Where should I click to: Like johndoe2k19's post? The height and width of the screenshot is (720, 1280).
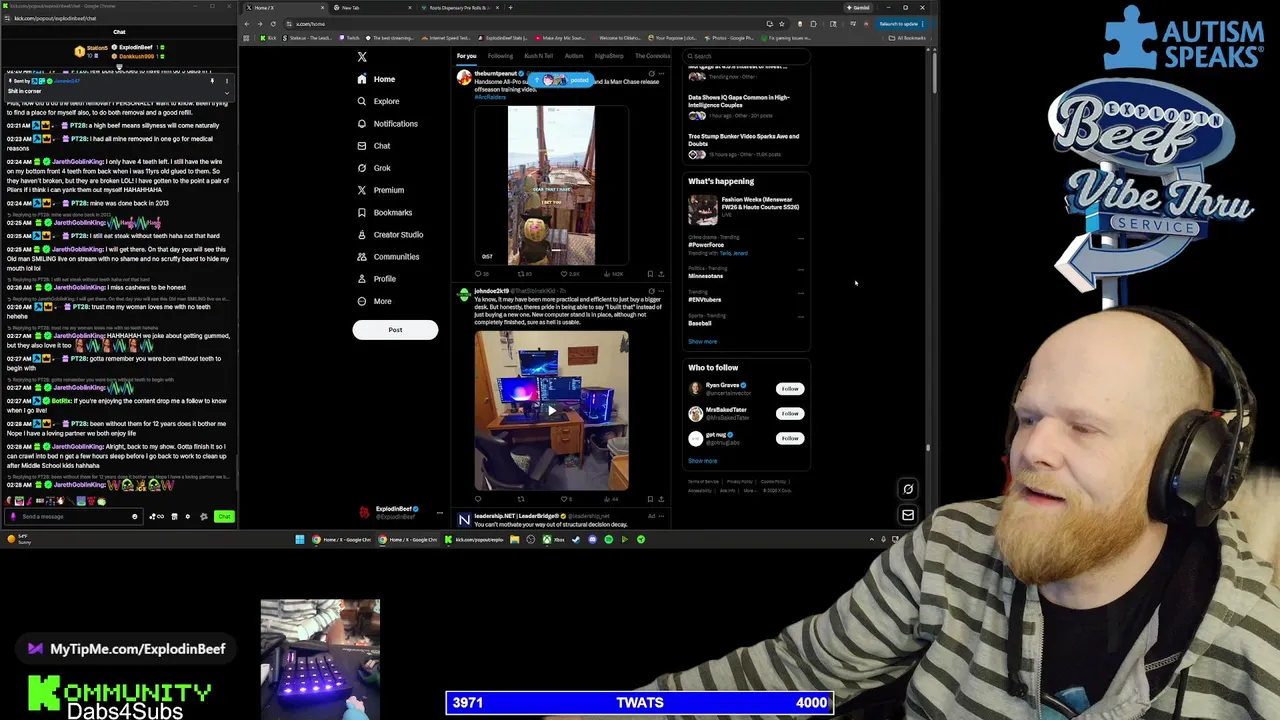[564, 499]
